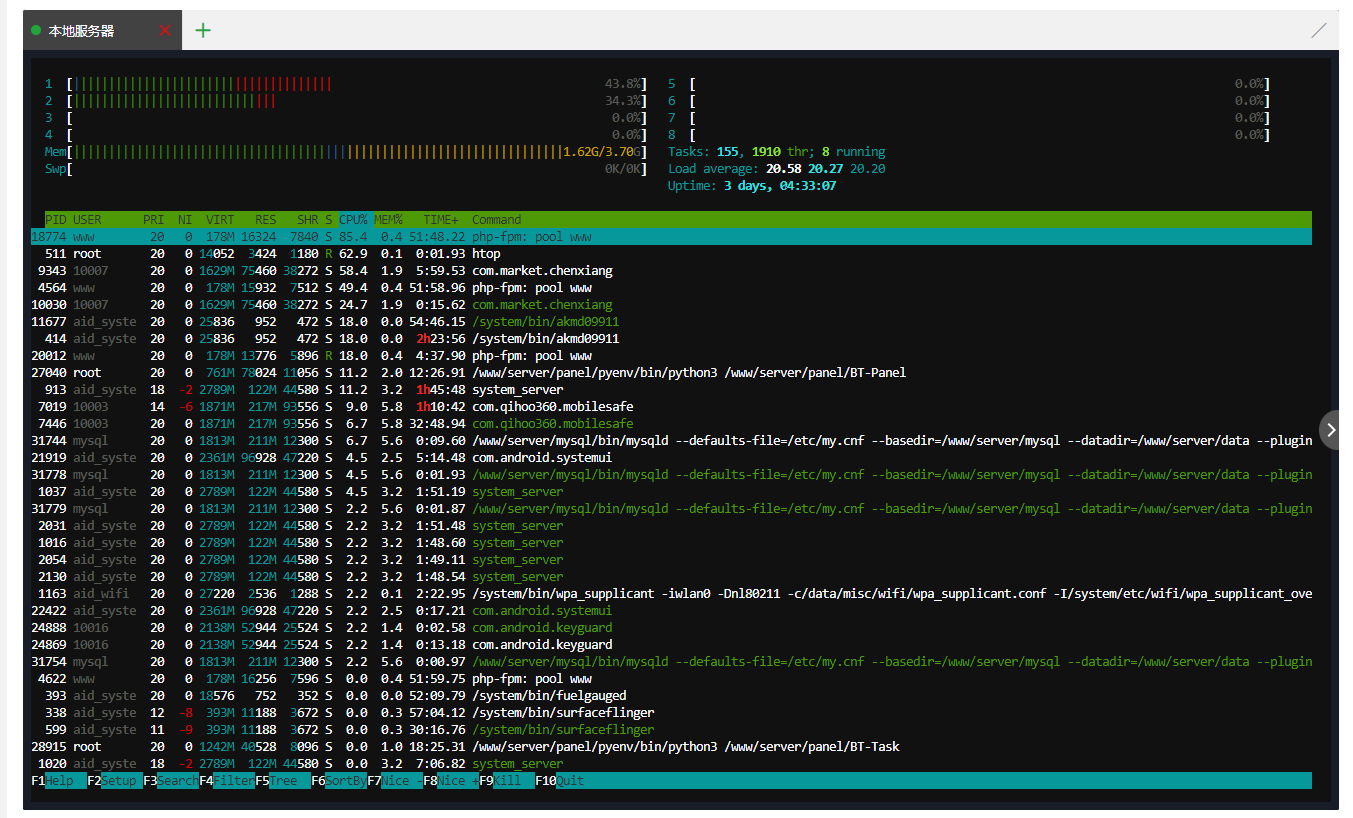The image size is (1353, 818).
Task: Select akmd09911 process row PID 11677
Action: point(671,322)
